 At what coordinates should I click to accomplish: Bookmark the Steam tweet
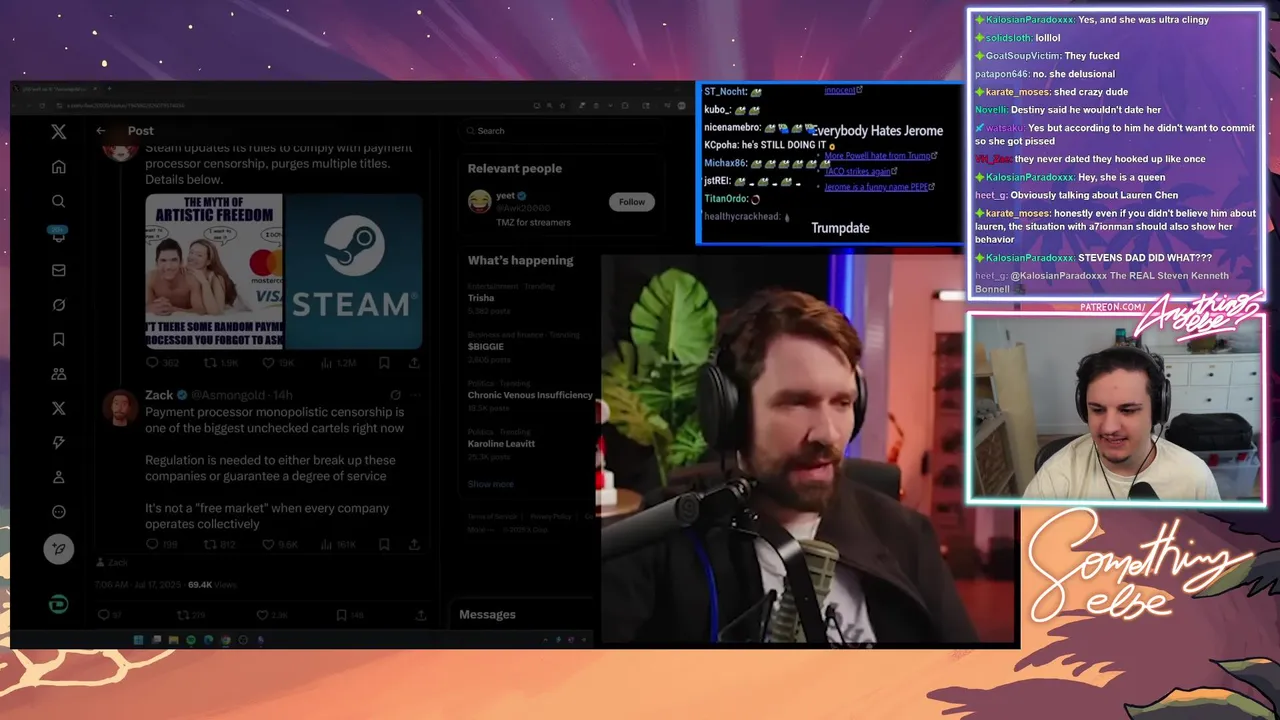pyautogui.click(x=384, y=363)
